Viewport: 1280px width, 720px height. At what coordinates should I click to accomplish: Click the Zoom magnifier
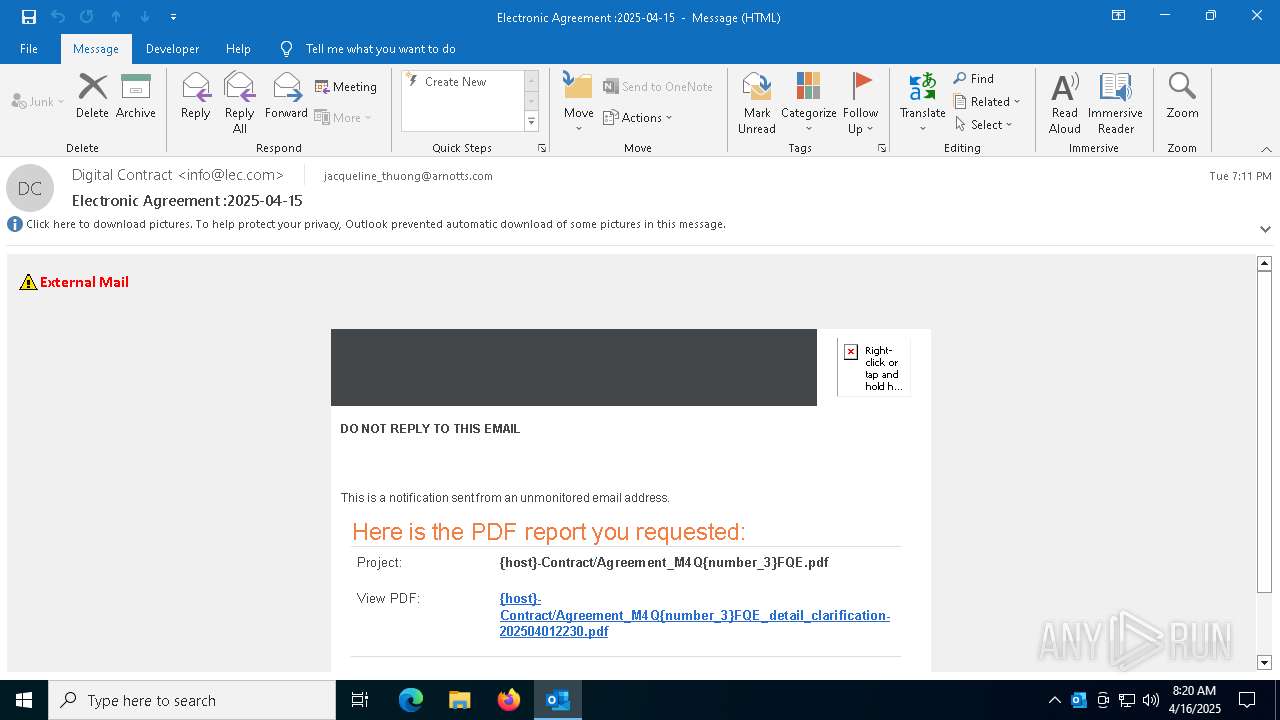point(1182,96)
